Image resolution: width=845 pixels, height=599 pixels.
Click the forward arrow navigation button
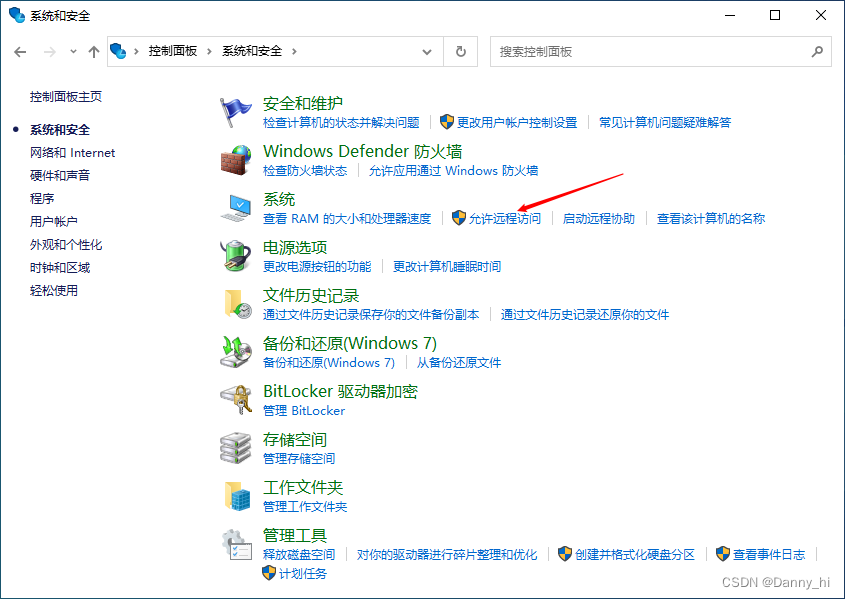[x=50, y=52]
